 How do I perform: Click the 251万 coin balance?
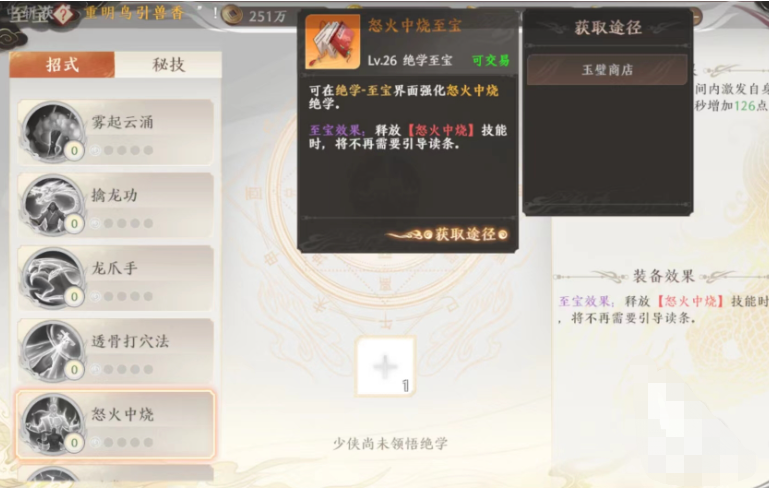pyautogui.click(x=267, y=16)
